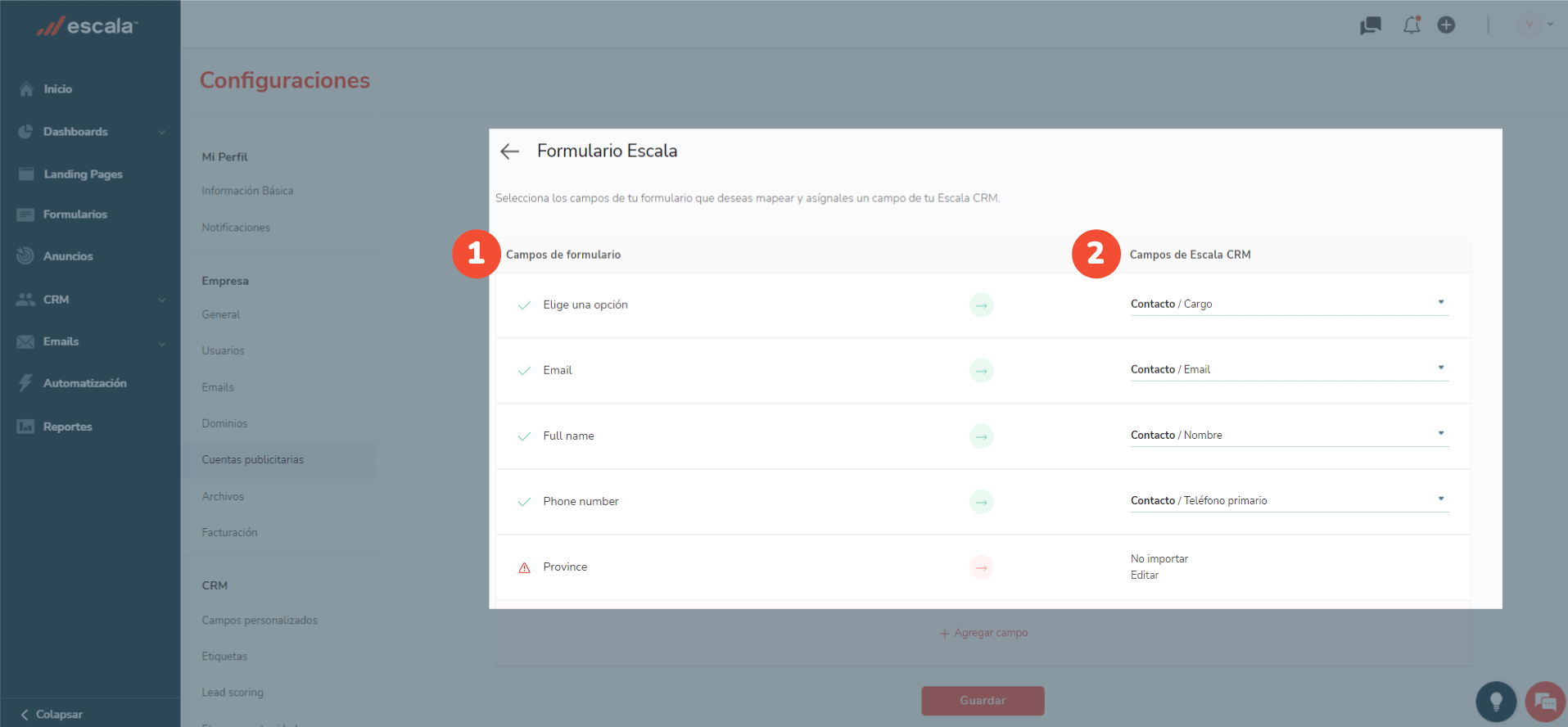Click the Phone number field label
Viewport: 1568px width, 727px height.
coord(581,501)
